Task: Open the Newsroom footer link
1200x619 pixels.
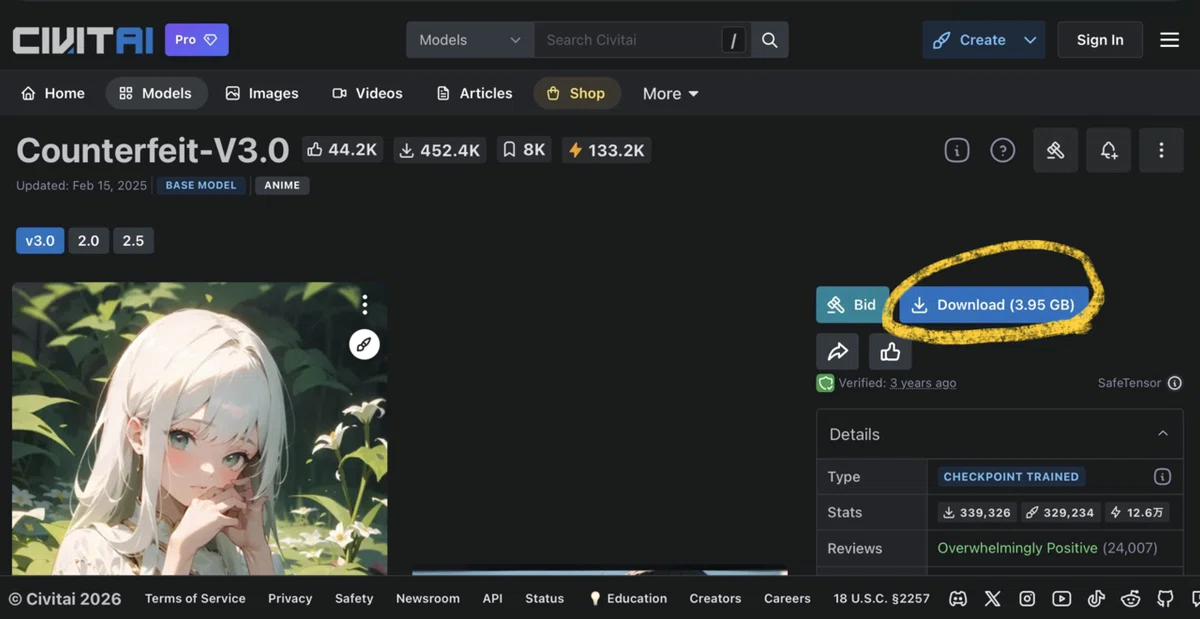Action: (x=428, y=598)
